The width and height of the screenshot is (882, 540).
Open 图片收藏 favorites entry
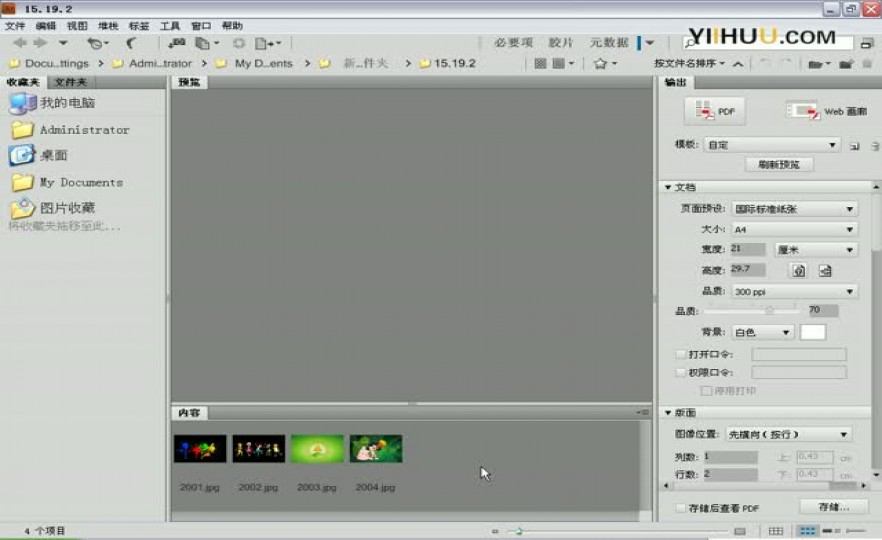coord(53,208)
